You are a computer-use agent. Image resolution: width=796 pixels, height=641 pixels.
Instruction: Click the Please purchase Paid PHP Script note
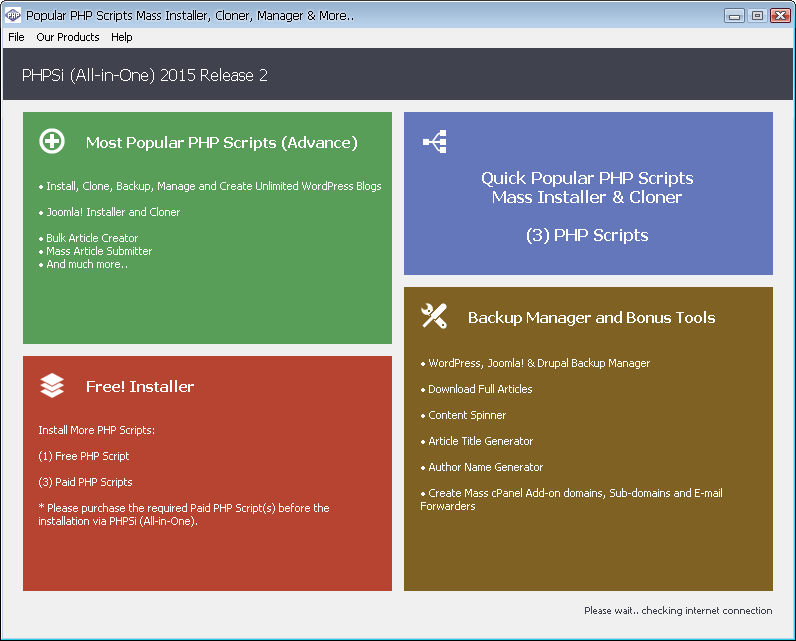(x=184, y=515)
